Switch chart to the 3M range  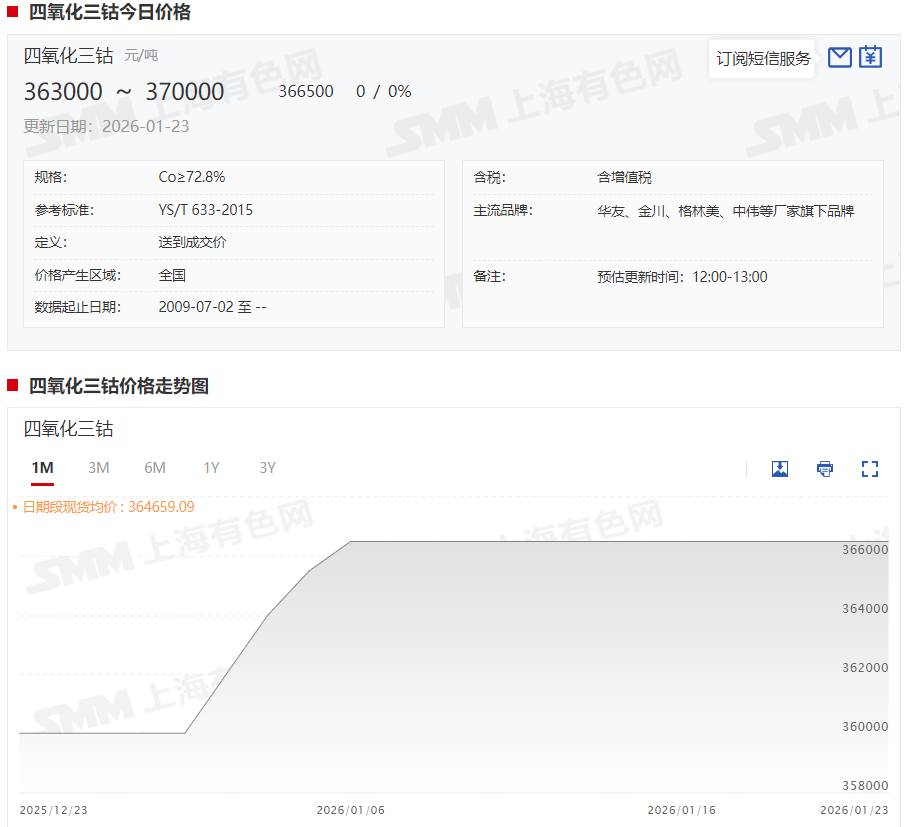pos(98,468)
